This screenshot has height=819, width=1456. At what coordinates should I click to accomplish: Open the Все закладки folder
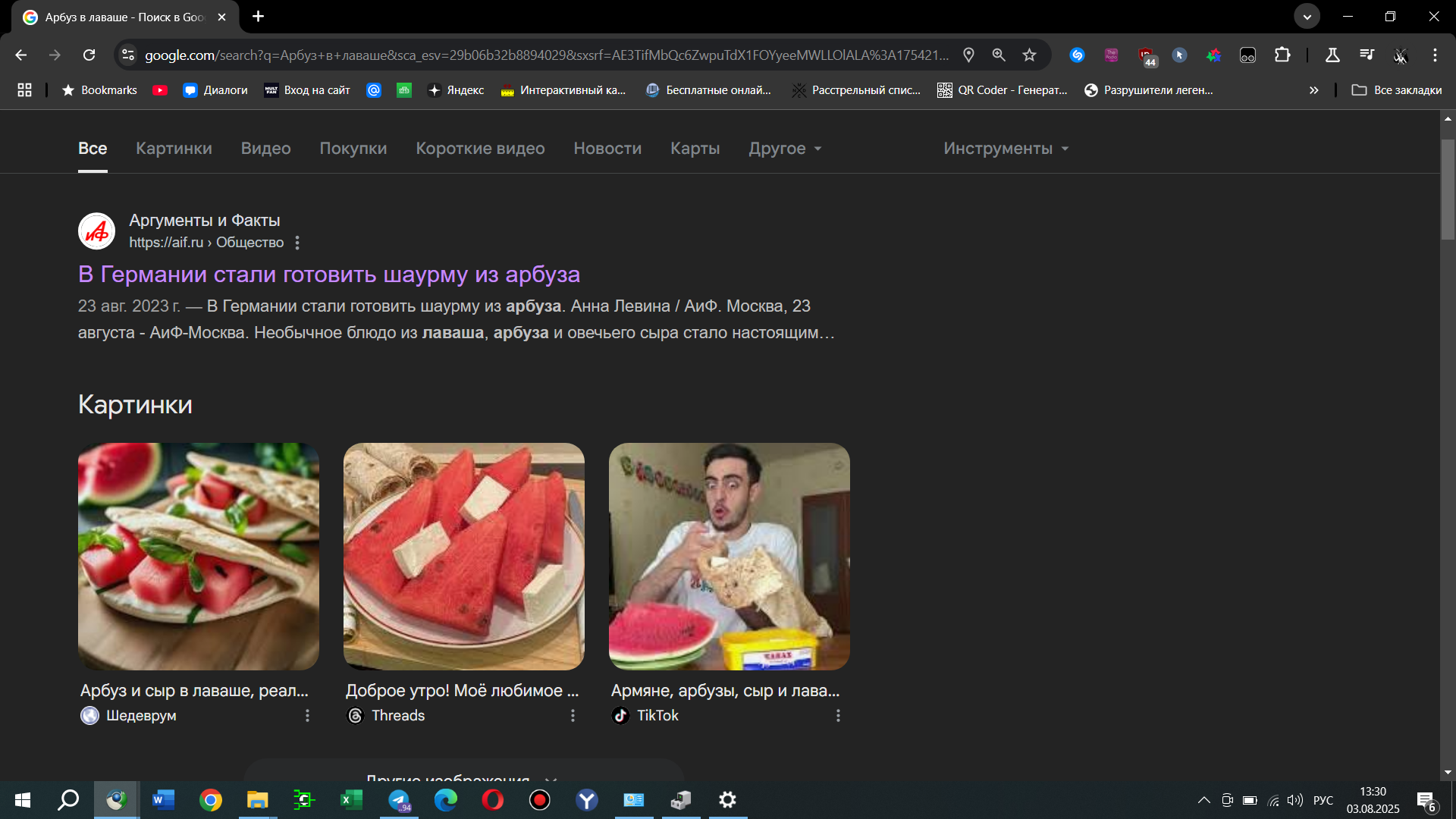pos(1397,90)
